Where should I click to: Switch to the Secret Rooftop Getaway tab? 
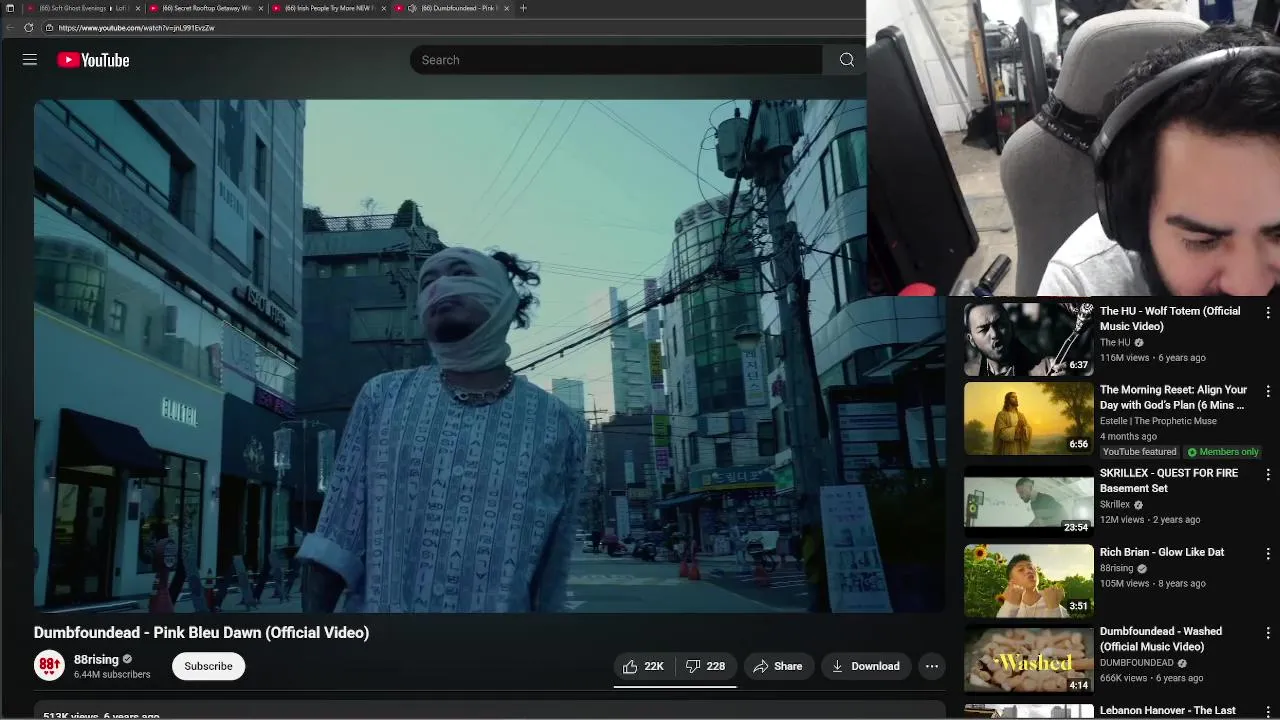[205, 8]
